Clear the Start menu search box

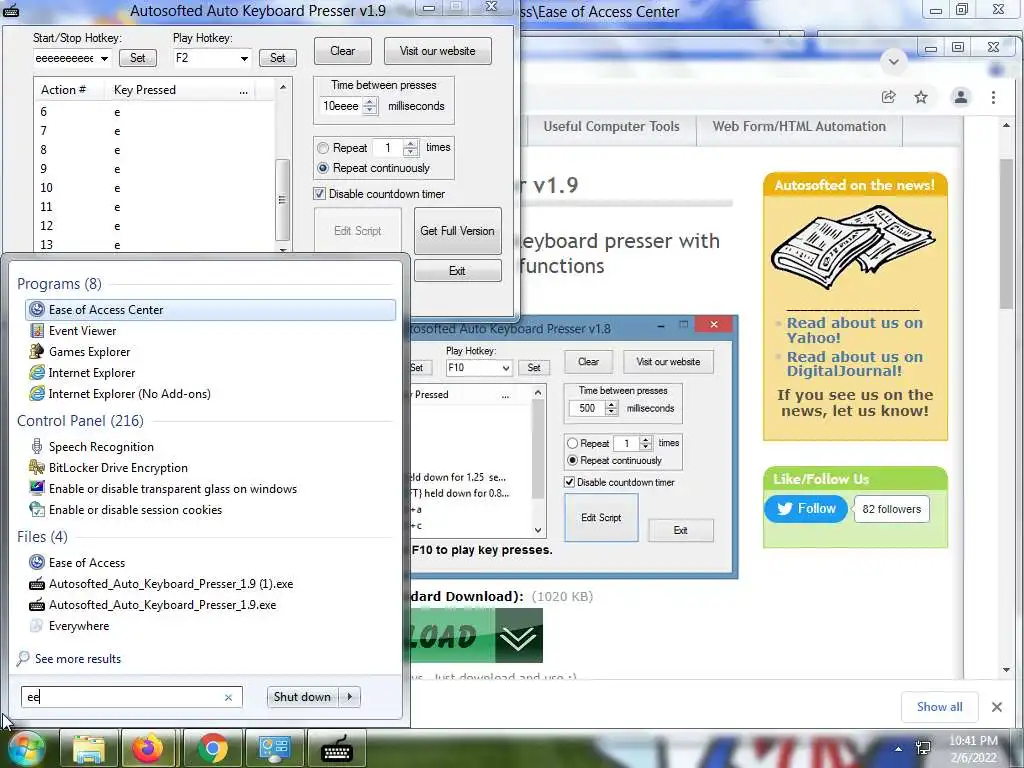pyautogui.click(x=228, y=697)
